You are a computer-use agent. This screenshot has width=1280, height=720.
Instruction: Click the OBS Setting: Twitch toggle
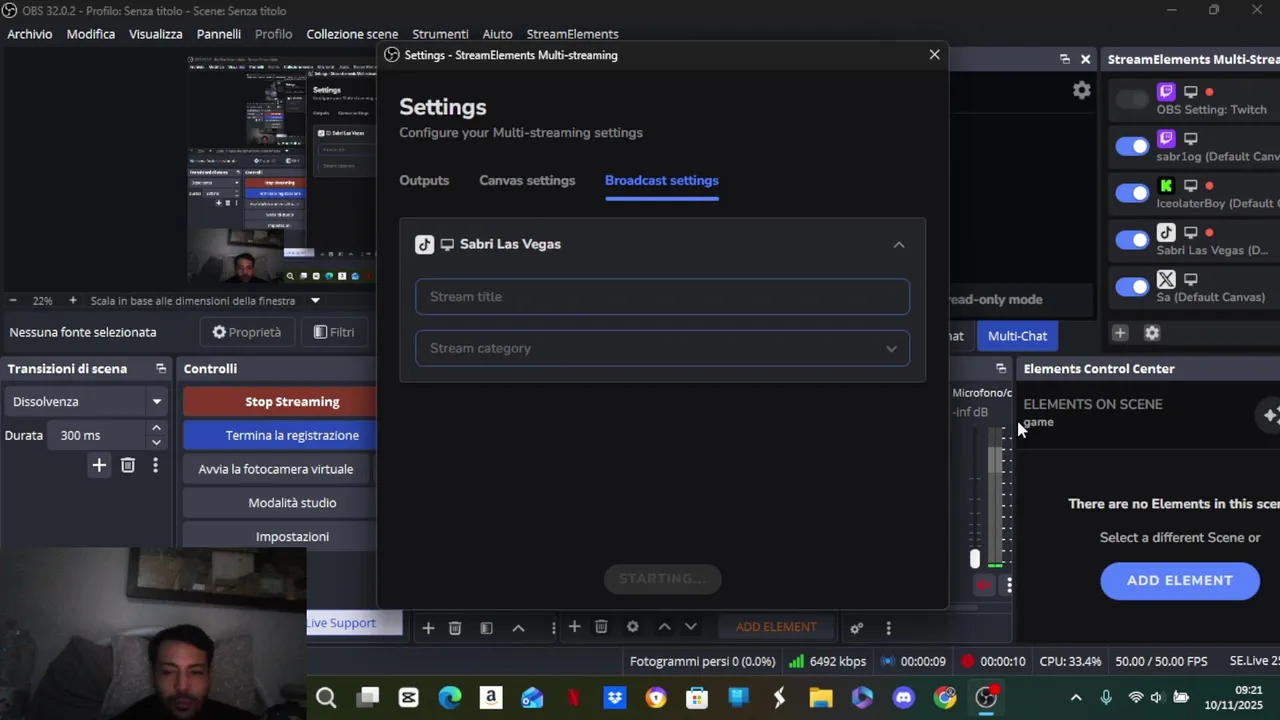point(1132,99)
